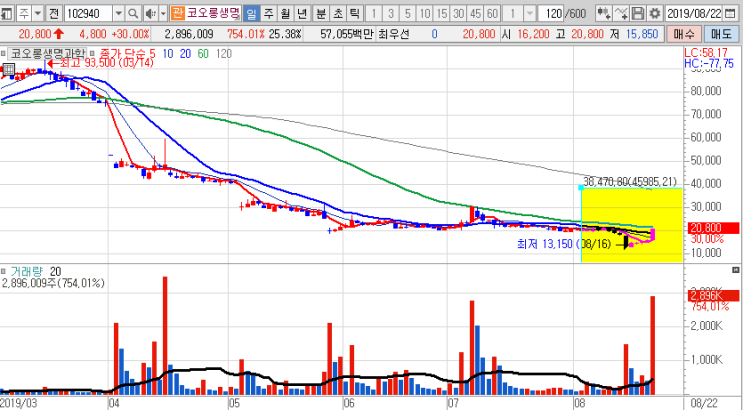Switch to weekly 주 period

pos(269,13)
